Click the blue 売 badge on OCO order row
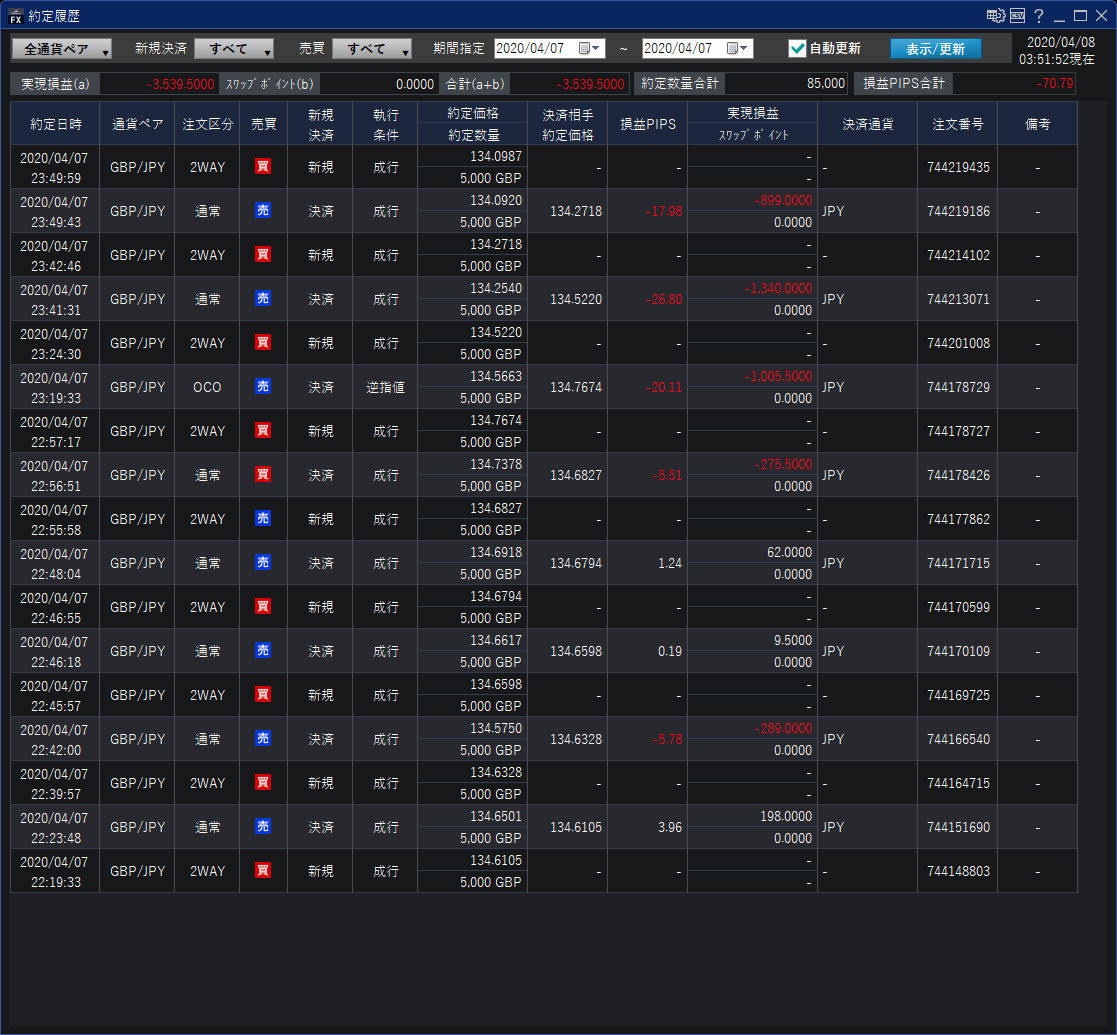 [x=263, y=387]
